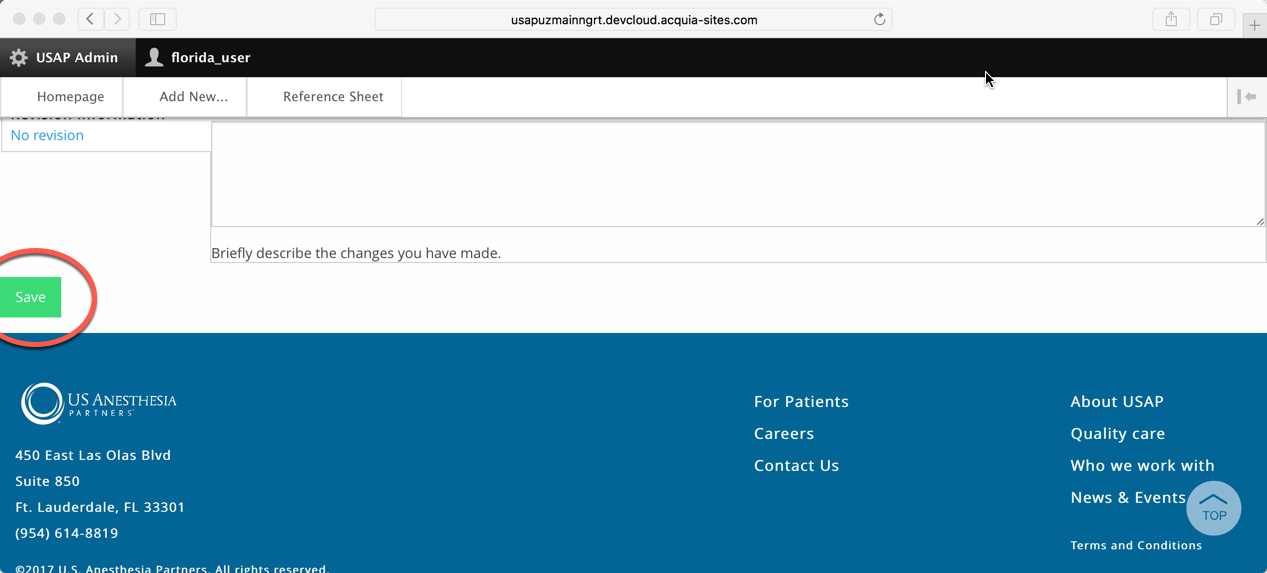Go forward using browser forward arrow
The height and width of the screenshot is (573, 1267).
click(x=117, y=19)
